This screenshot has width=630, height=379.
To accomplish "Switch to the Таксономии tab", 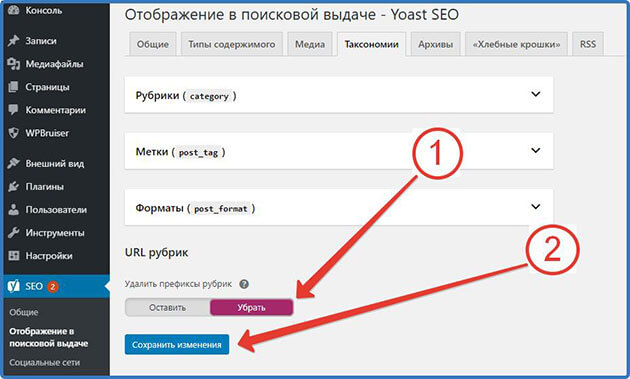I will [x=372, y=44].
